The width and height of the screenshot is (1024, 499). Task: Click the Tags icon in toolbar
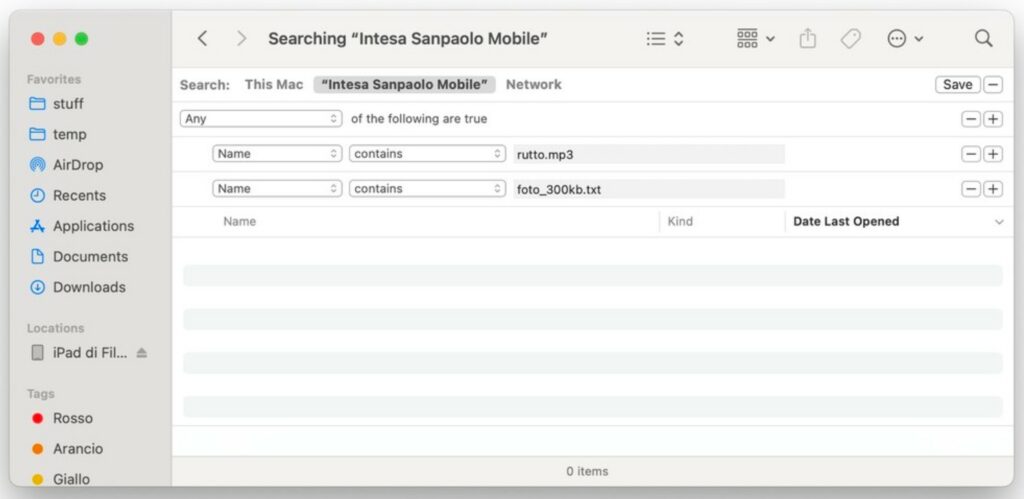point(851,39)
